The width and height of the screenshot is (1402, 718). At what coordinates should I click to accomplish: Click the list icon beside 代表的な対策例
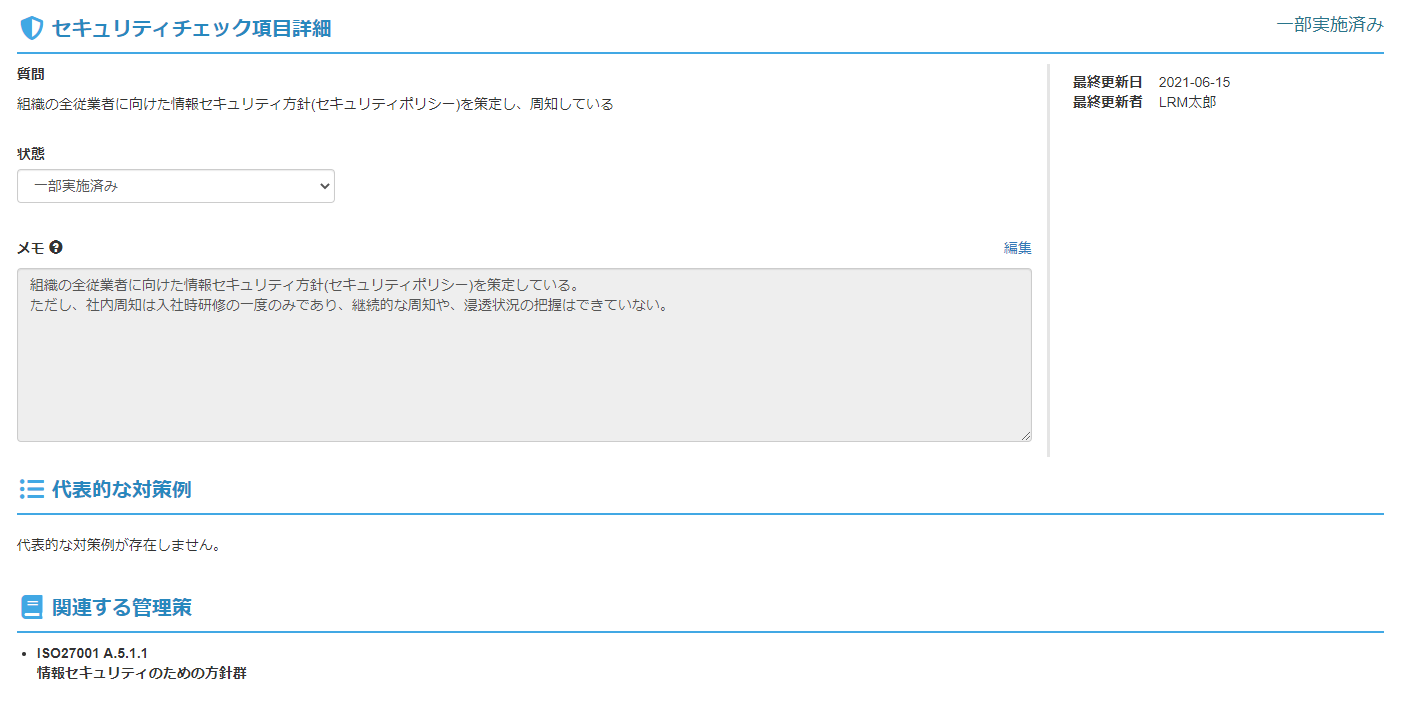point(32,489)
